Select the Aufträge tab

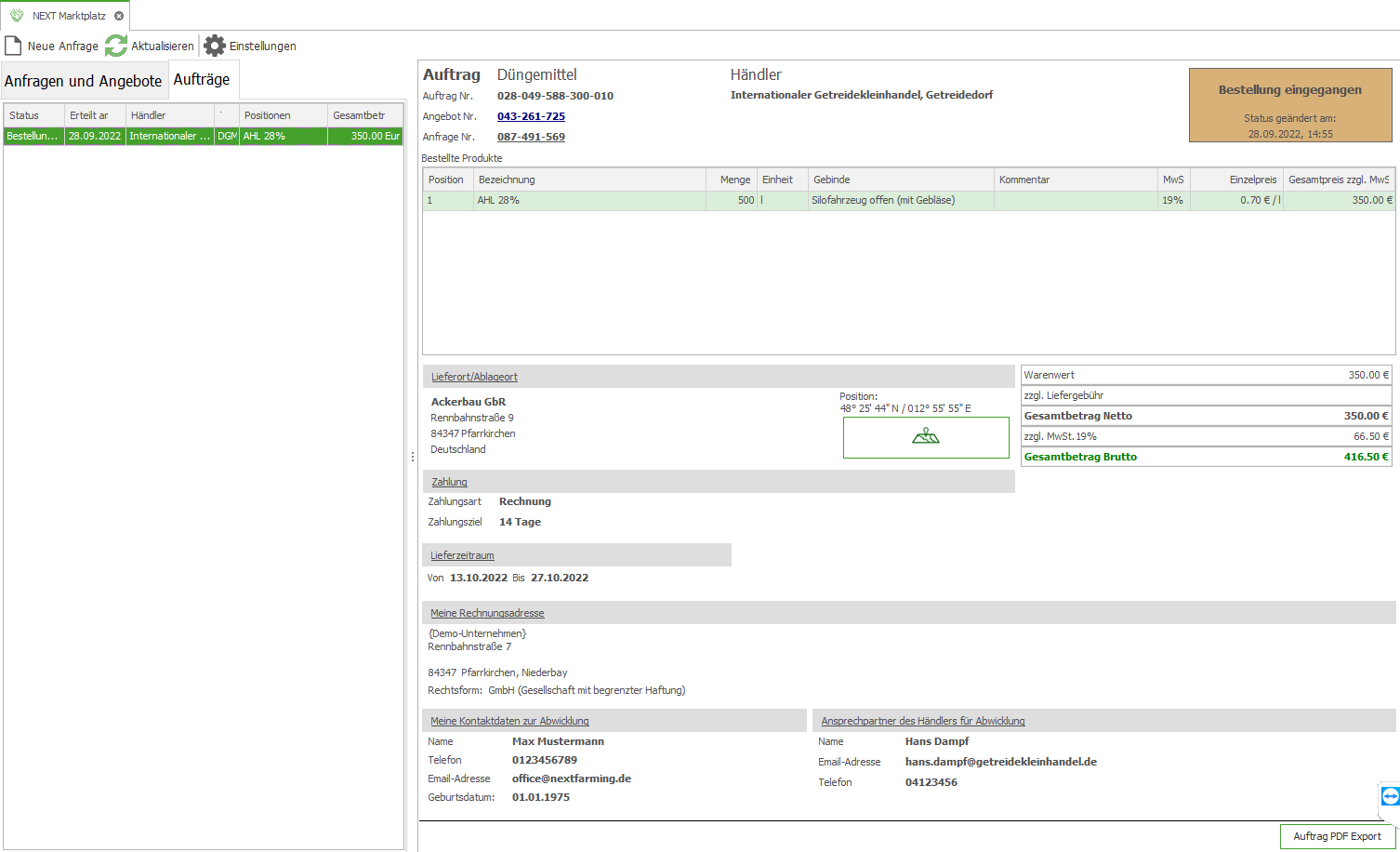point(202,80)
